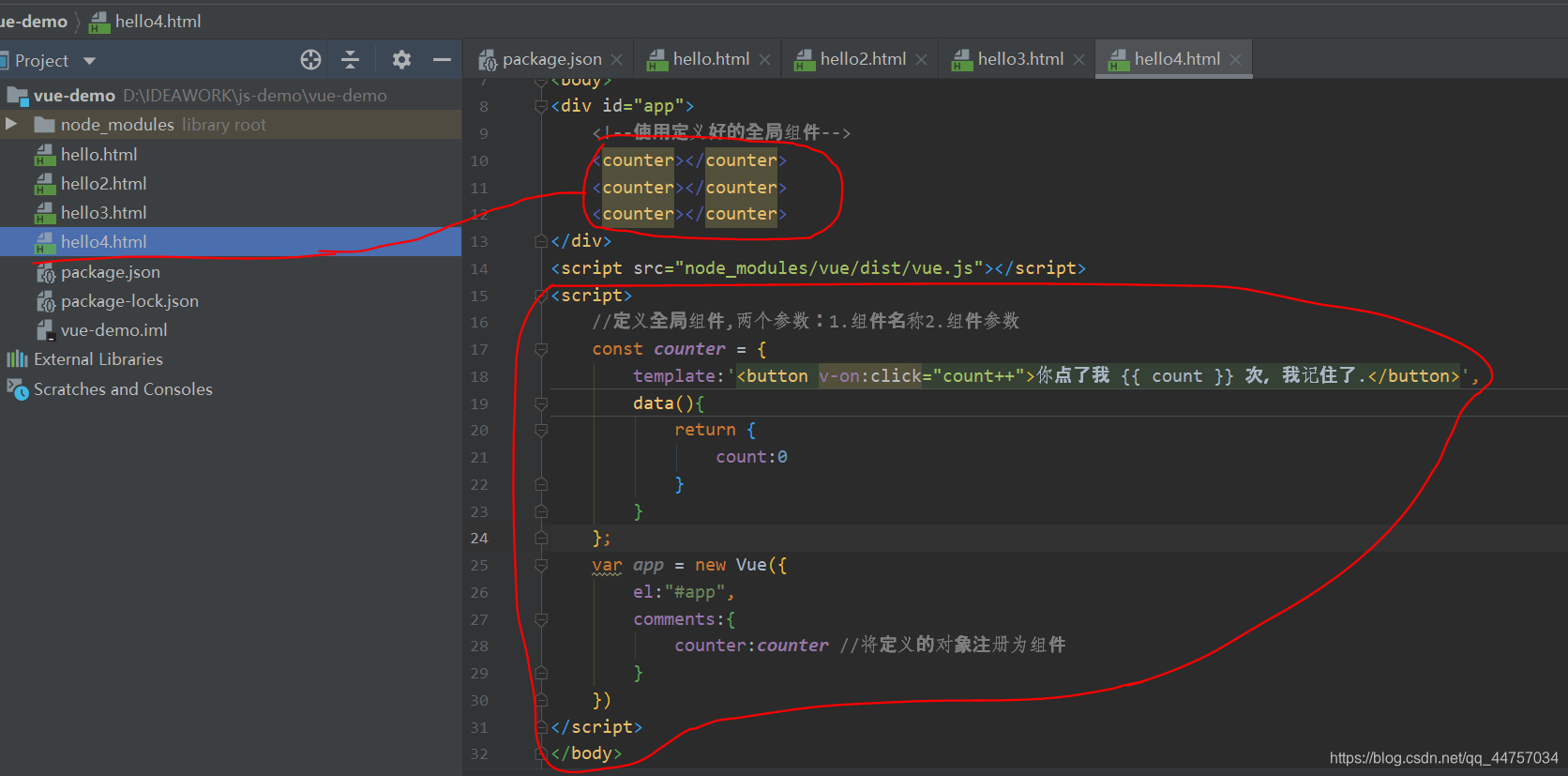Switch to package.json editor tab
Screen dimensions: 1568x776
click(x=551, y=59)
